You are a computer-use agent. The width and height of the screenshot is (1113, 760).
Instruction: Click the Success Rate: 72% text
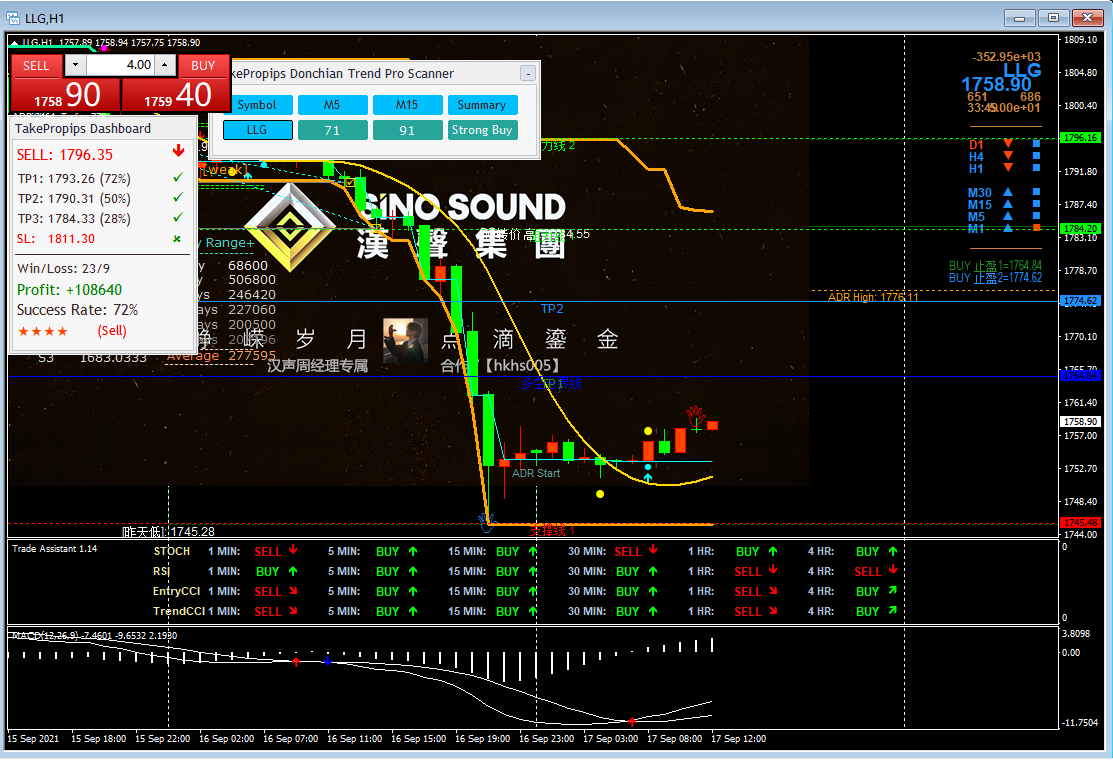pos(77,310)
